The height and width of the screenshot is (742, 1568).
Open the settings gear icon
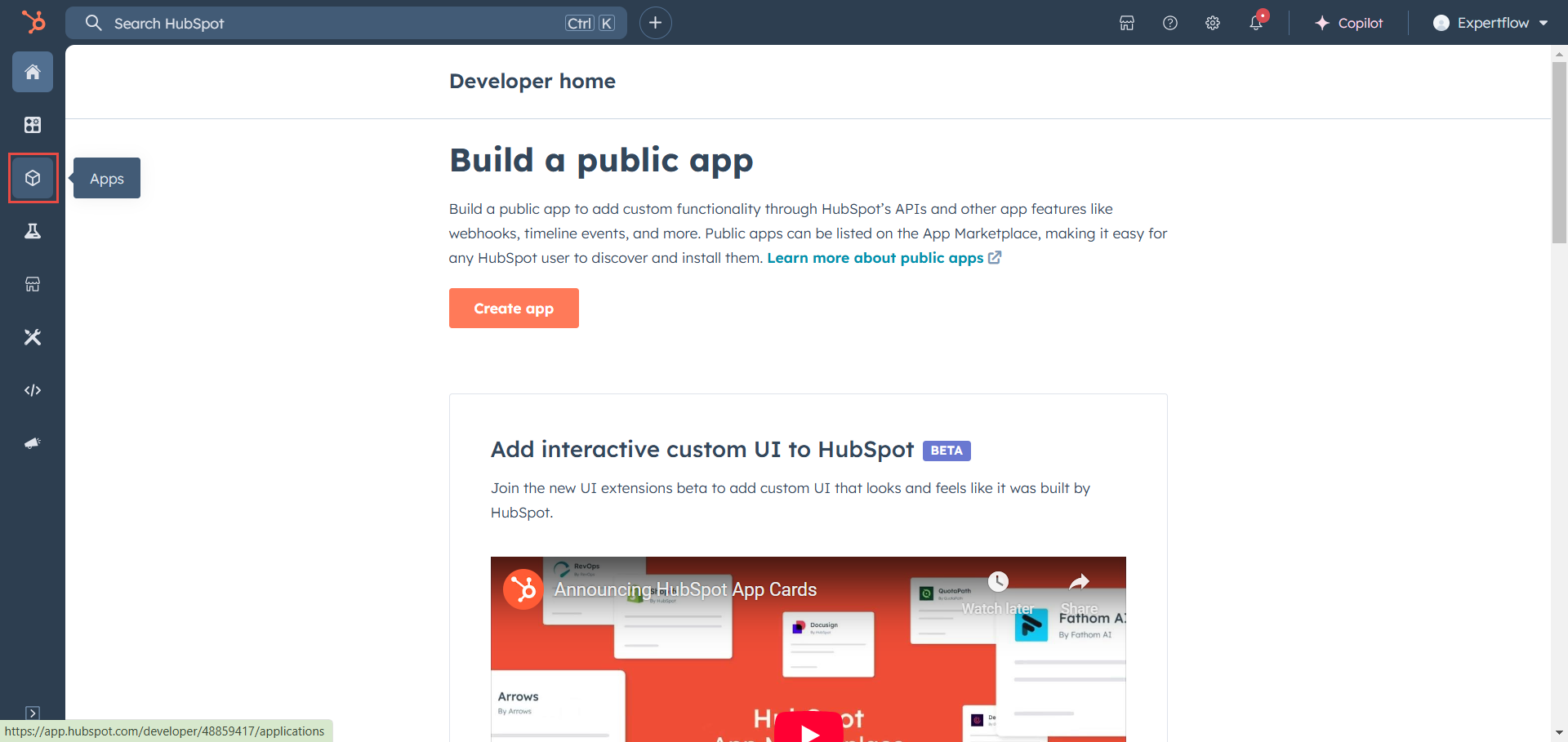(1213, 23)
